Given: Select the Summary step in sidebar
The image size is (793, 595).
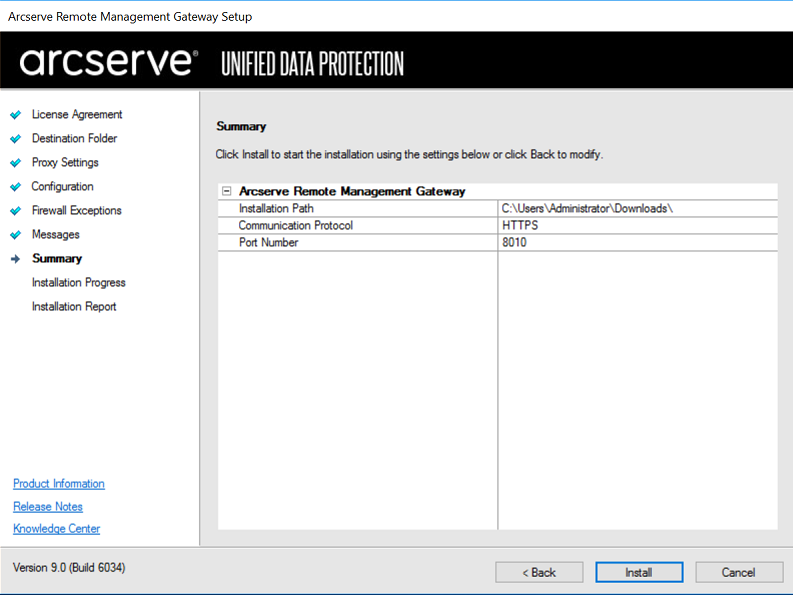Looking at the screenshot, I should pos(57,259).
